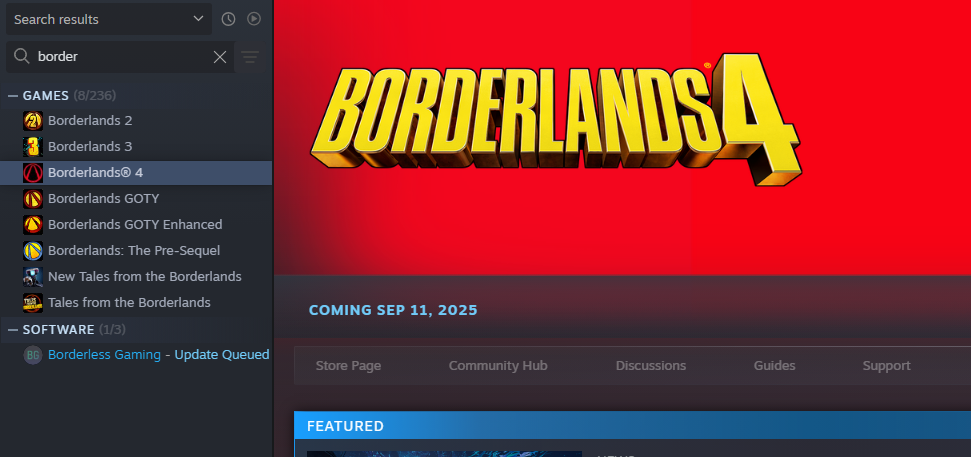Click the GAMES (8/236) count label
971x457 pixels.
click(95, 96)
